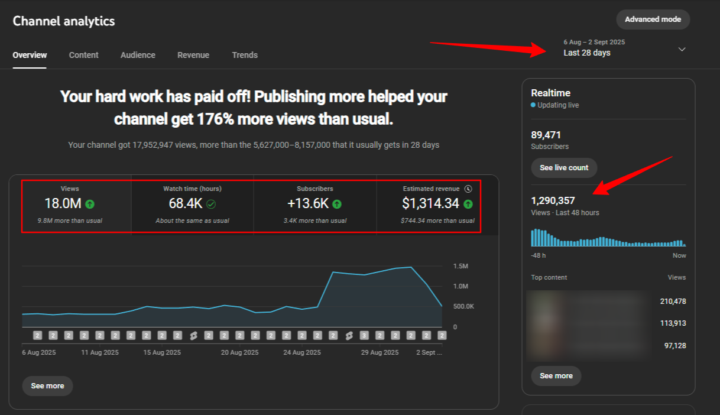The height and width of the screenshot is (415, 720).
Task: Switch to the Audience tab
Action: click(x=138, y=55)
